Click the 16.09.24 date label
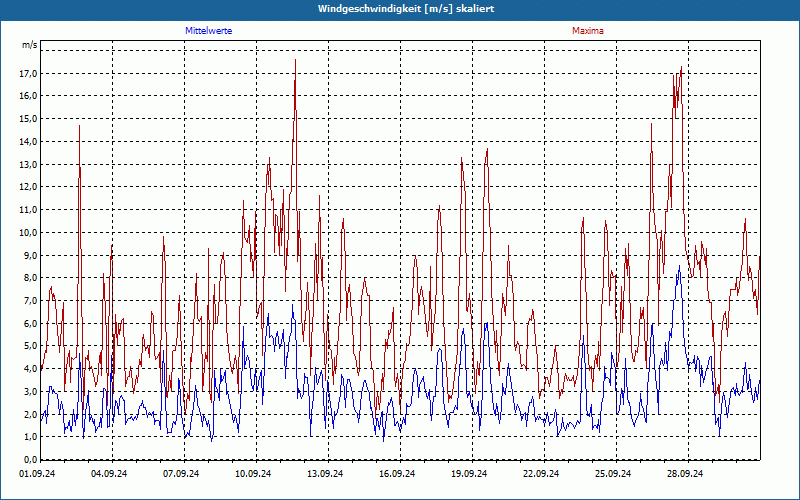 396,474
